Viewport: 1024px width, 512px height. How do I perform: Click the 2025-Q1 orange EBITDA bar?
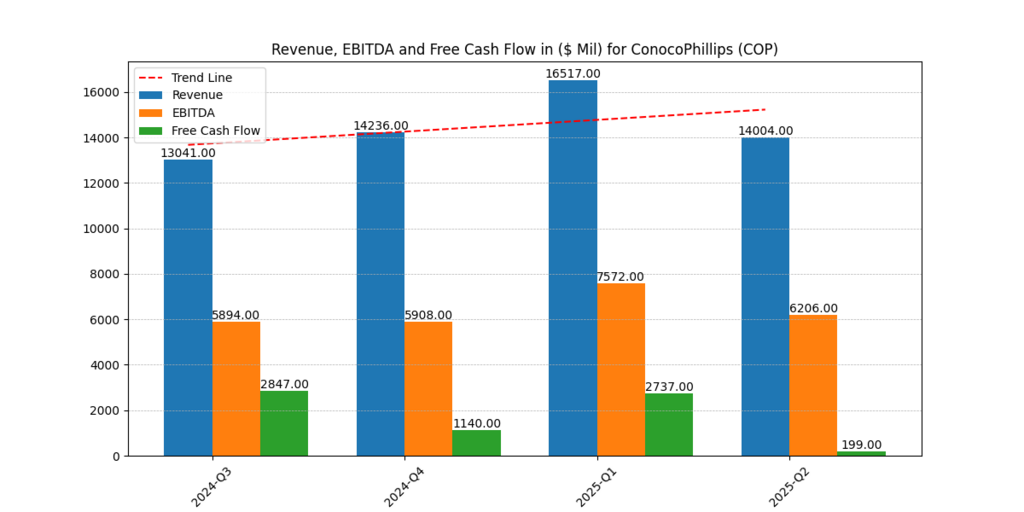(621, 370)
